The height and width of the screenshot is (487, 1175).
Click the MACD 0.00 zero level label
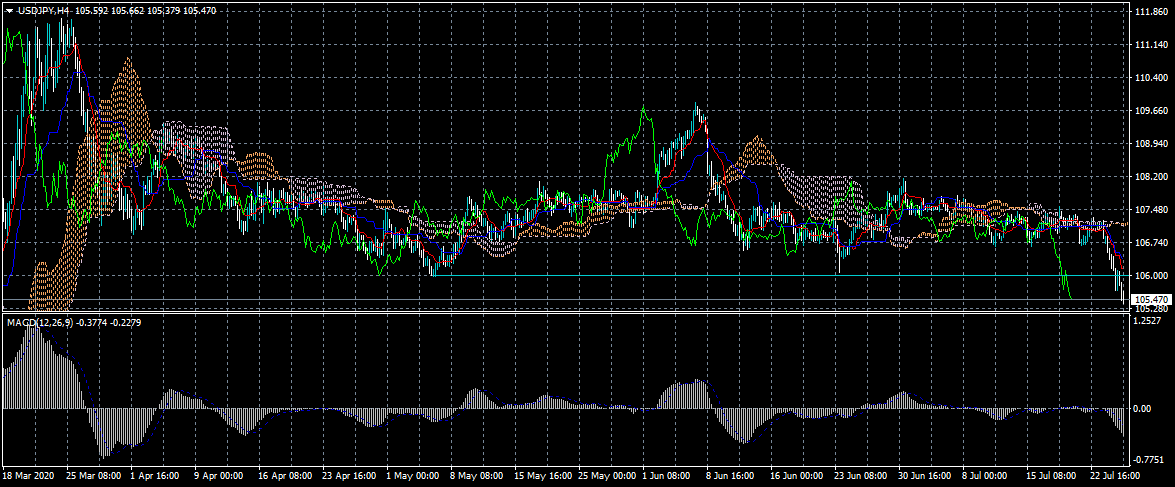pyautogui.click(x=1144, y=409)
